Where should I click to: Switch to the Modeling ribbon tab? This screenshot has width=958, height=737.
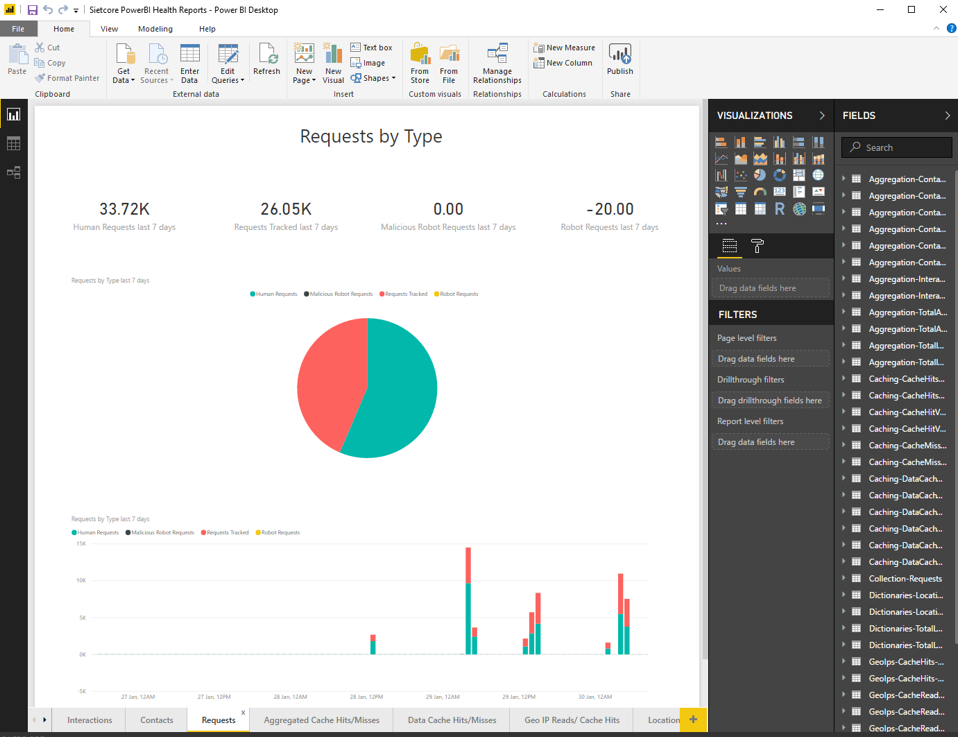point(153,28)
